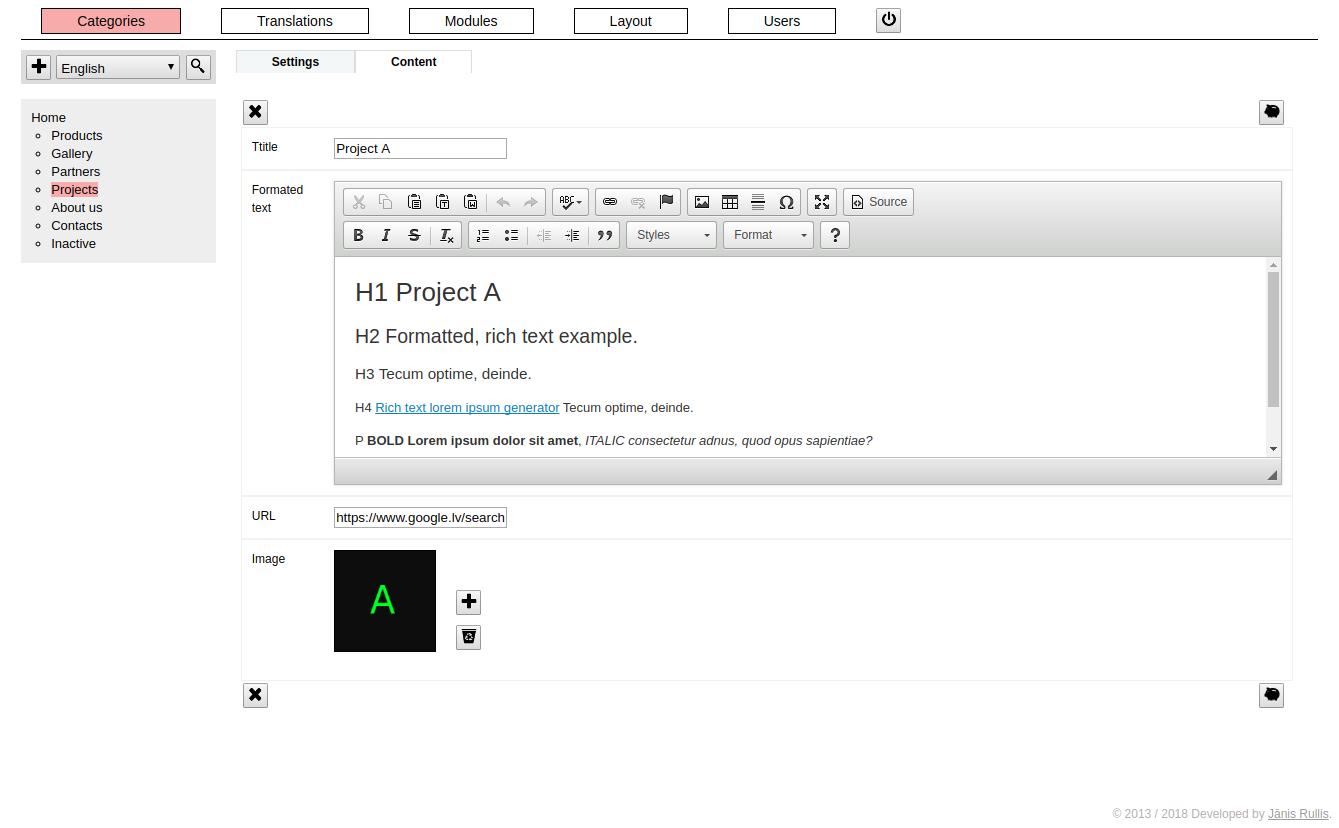Image resolution: width=1339 pixels, height=828 pixels.
Task: Insert an anchor using the flag icon
Action: pos(666,202)
